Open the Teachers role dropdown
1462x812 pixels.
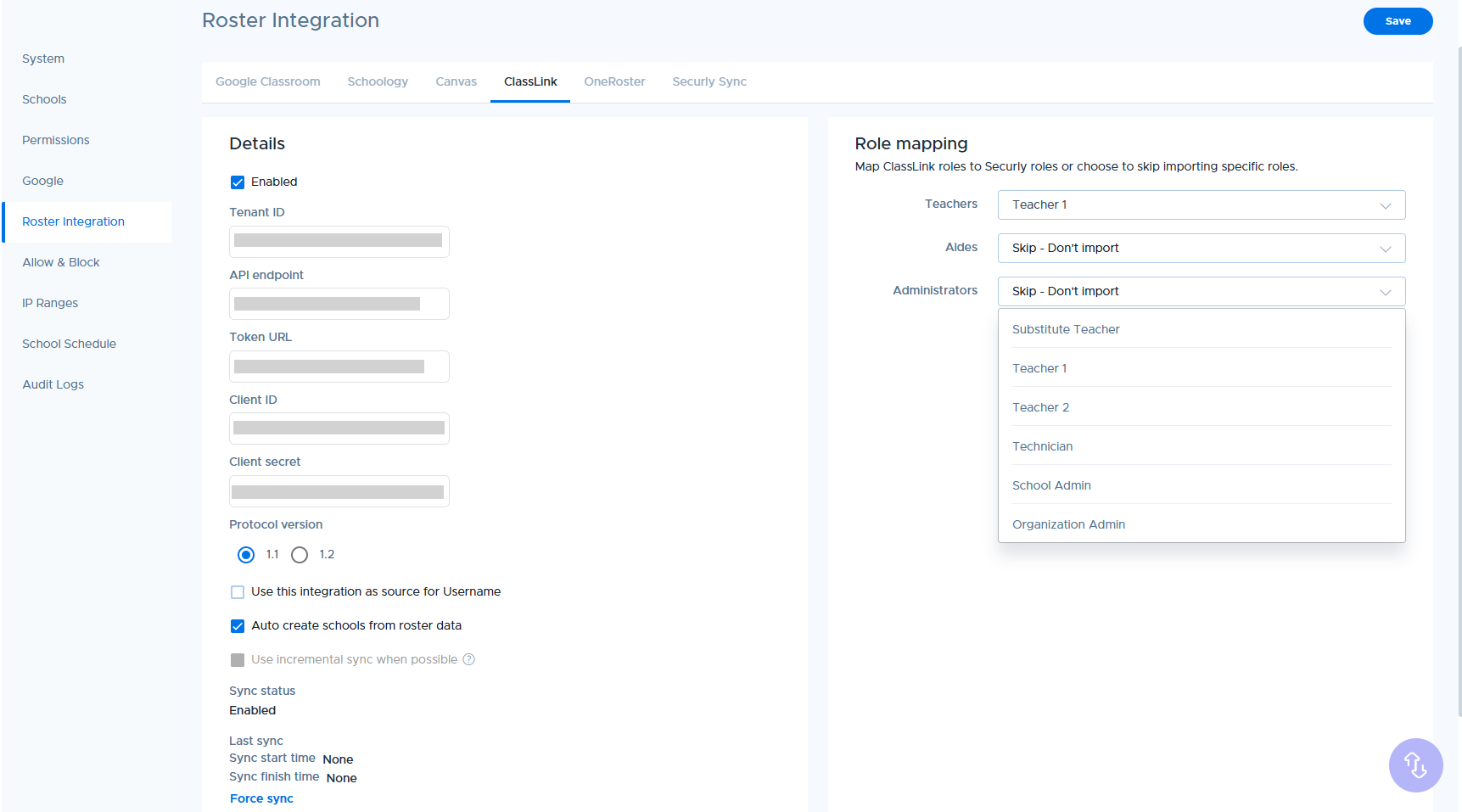1202,204
